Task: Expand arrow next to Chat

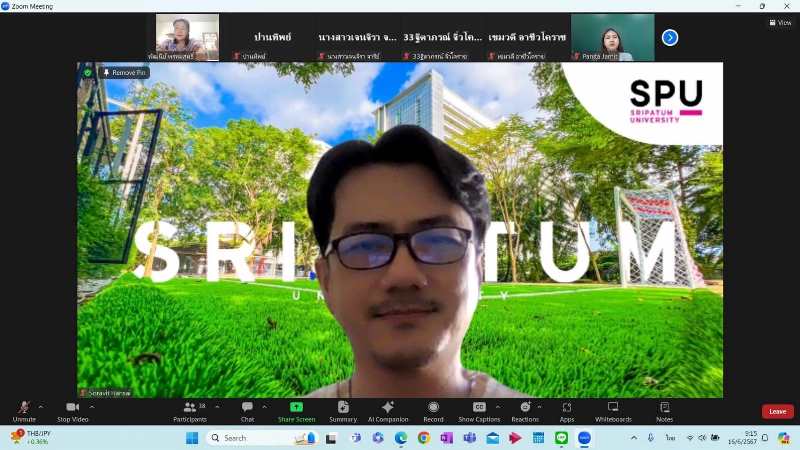Action: click(264, 407)
